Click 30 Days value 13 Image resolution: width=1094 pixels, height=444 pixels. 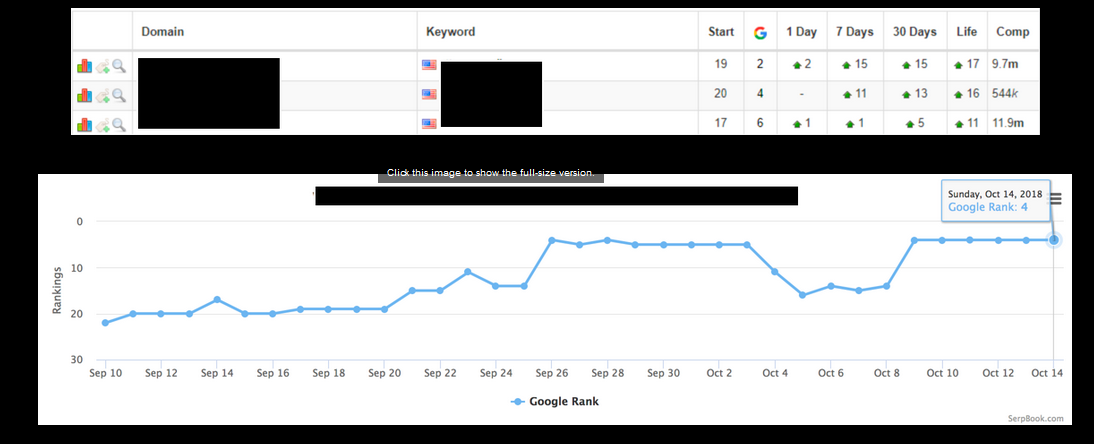pyautogui.click(x=921, y=94)
